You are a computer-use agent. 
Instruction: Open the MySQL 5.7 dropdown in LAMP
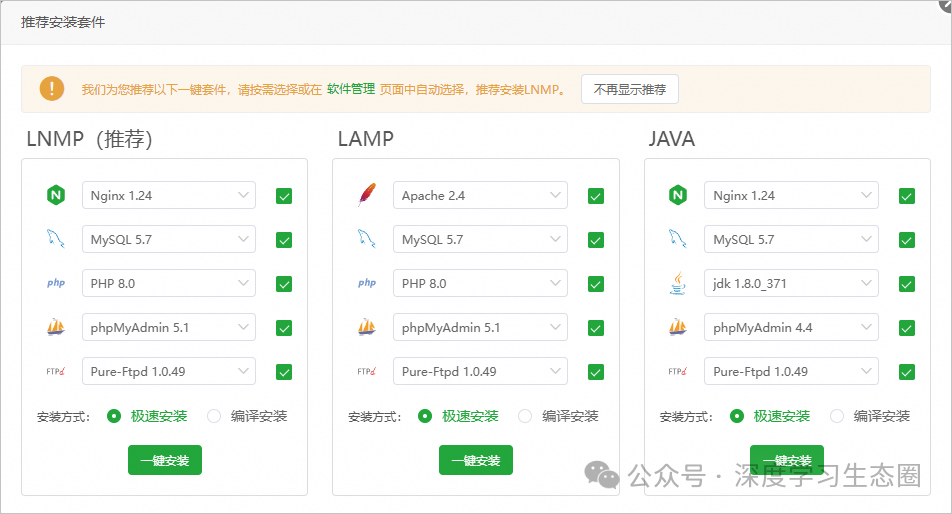pyautogui.click(x=480, y=239)
